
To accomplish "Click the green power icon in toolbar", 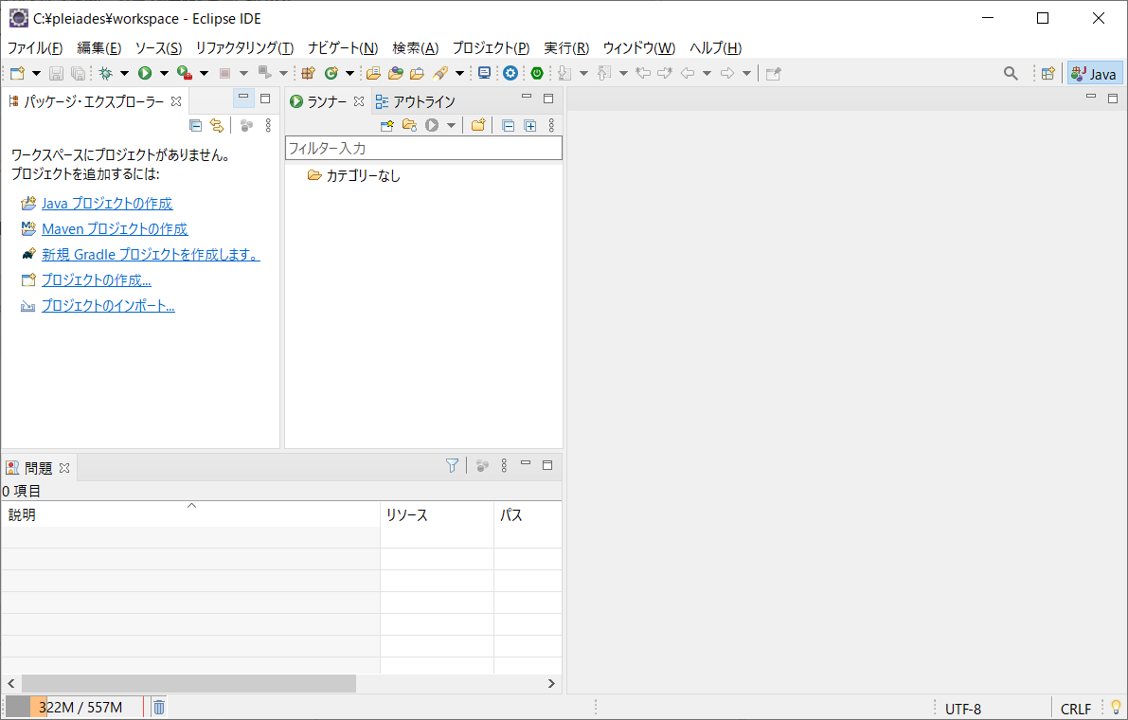I will pyautogui.click(x=537, y=73).
